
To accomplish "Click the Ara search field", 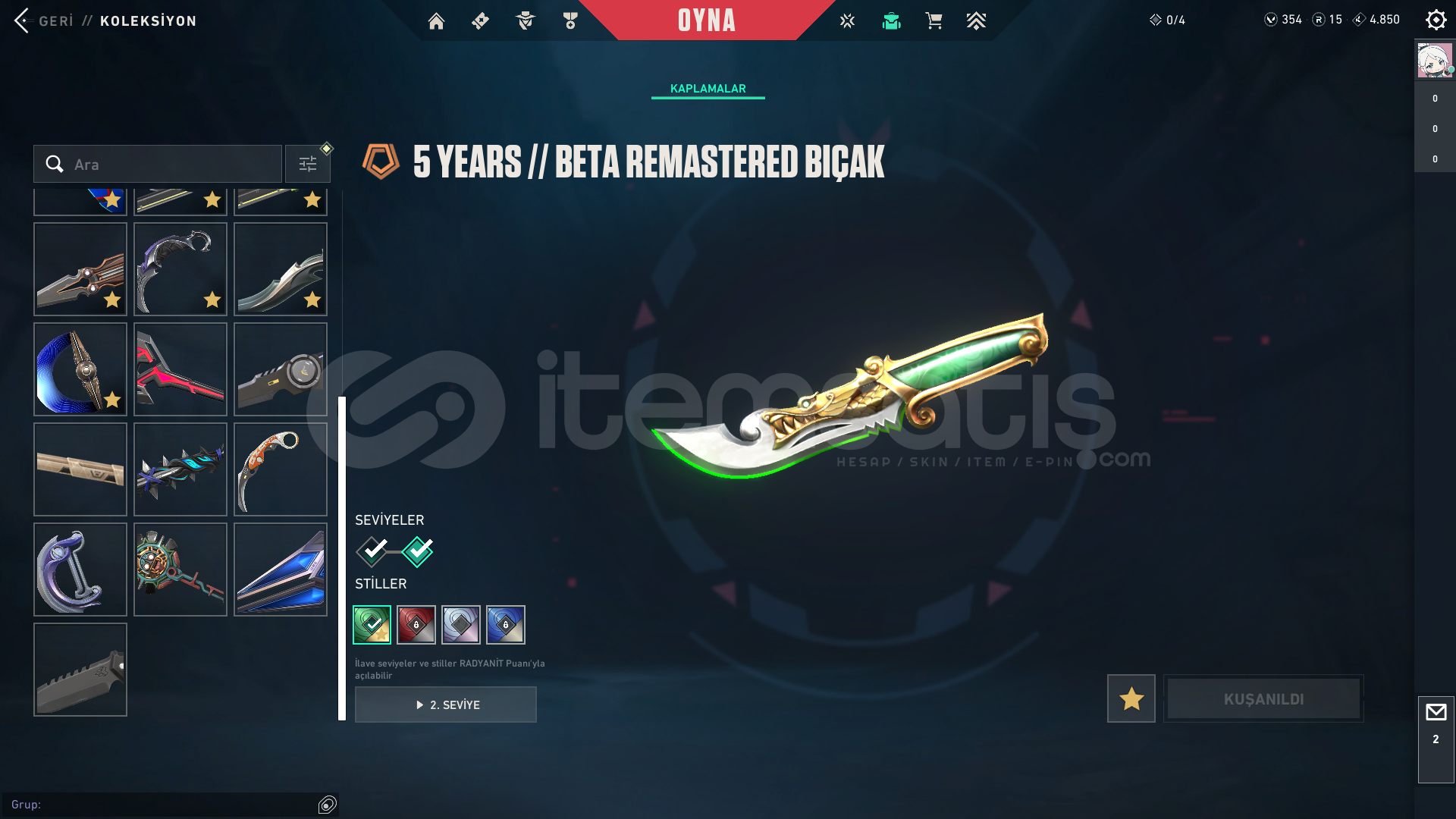I will point(158,164).
